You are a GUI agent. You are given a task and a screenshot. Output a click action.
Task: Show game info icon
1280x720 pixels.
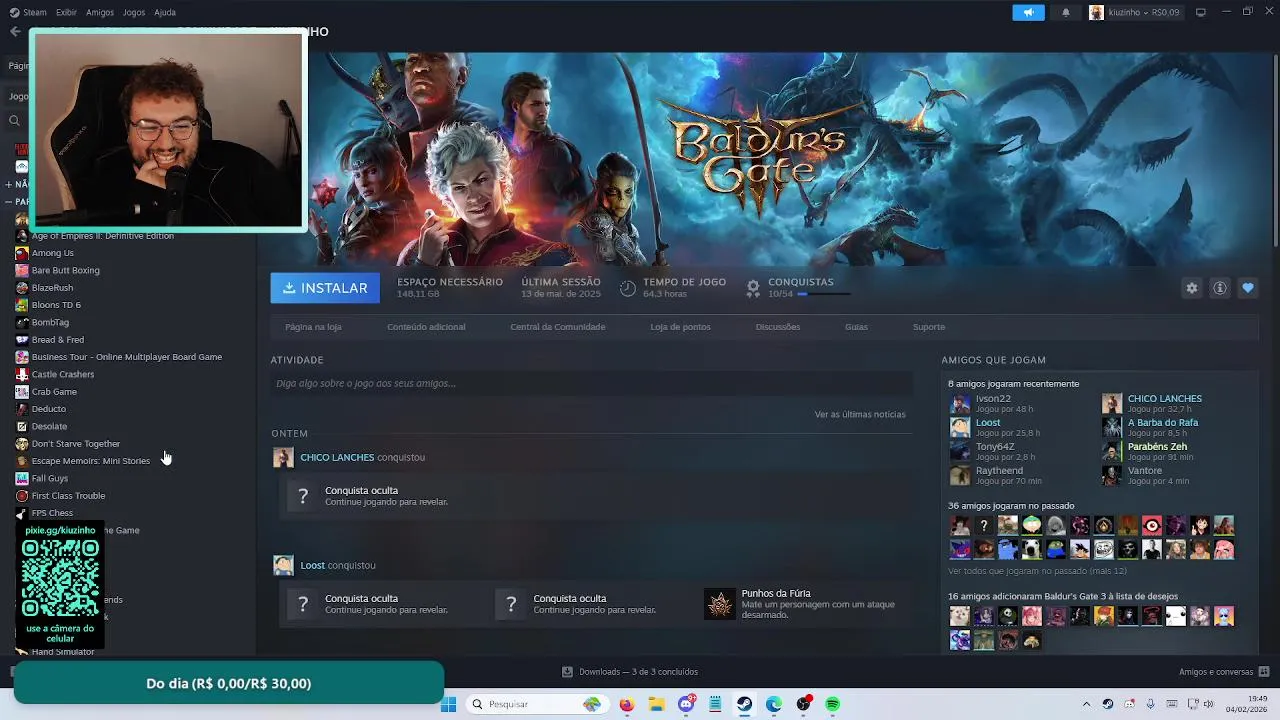(1220, 288)
